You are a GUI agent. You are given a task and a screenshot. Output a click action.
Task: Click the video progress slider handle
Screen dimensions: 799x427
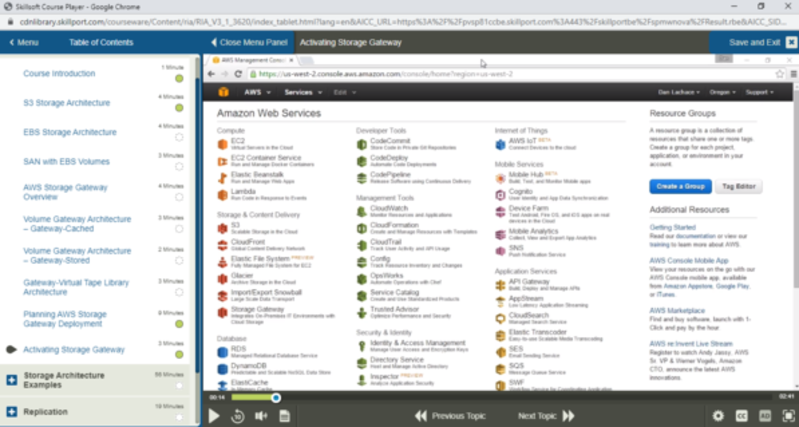[276, 397]
